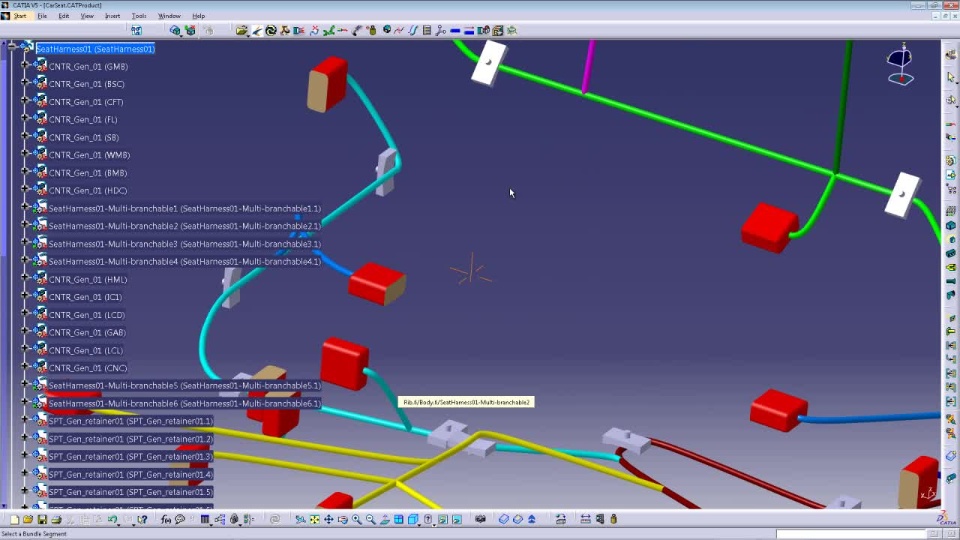Viewport: 960px width, 540px height.
Task: Open the Formula f(x) tool
Action: pyautogui.click(x=165, y=519)
